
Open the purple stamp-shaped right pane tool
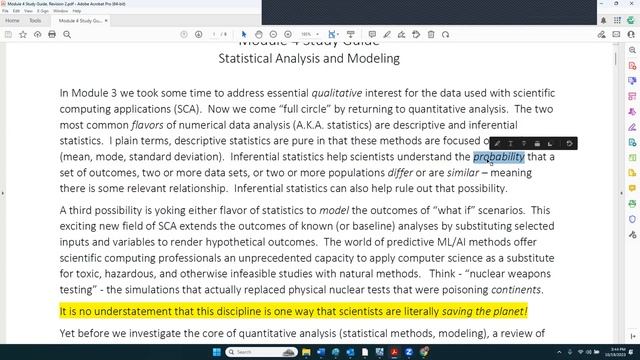(x=632, y=111)
